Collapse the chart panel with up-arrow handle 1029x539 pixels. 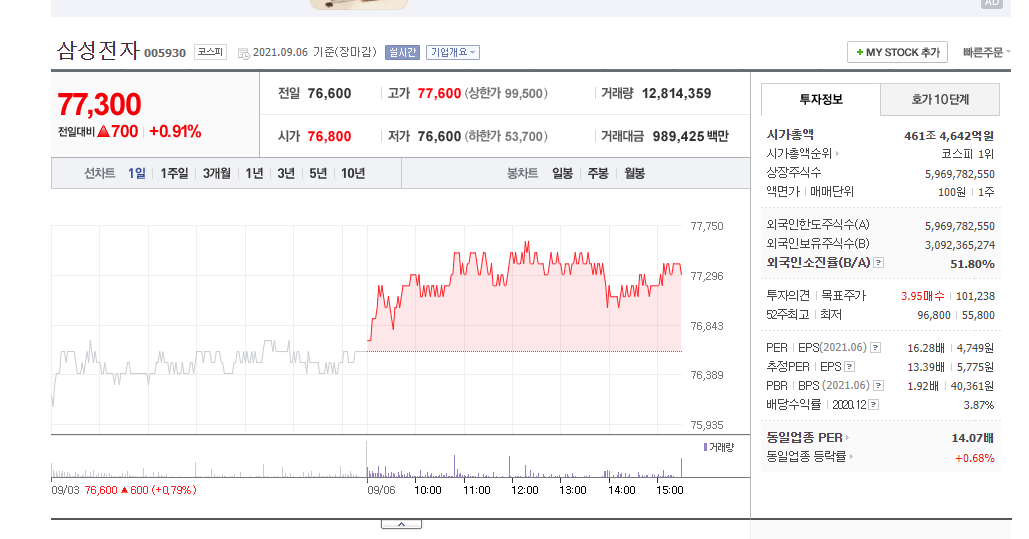coord(401,524)
